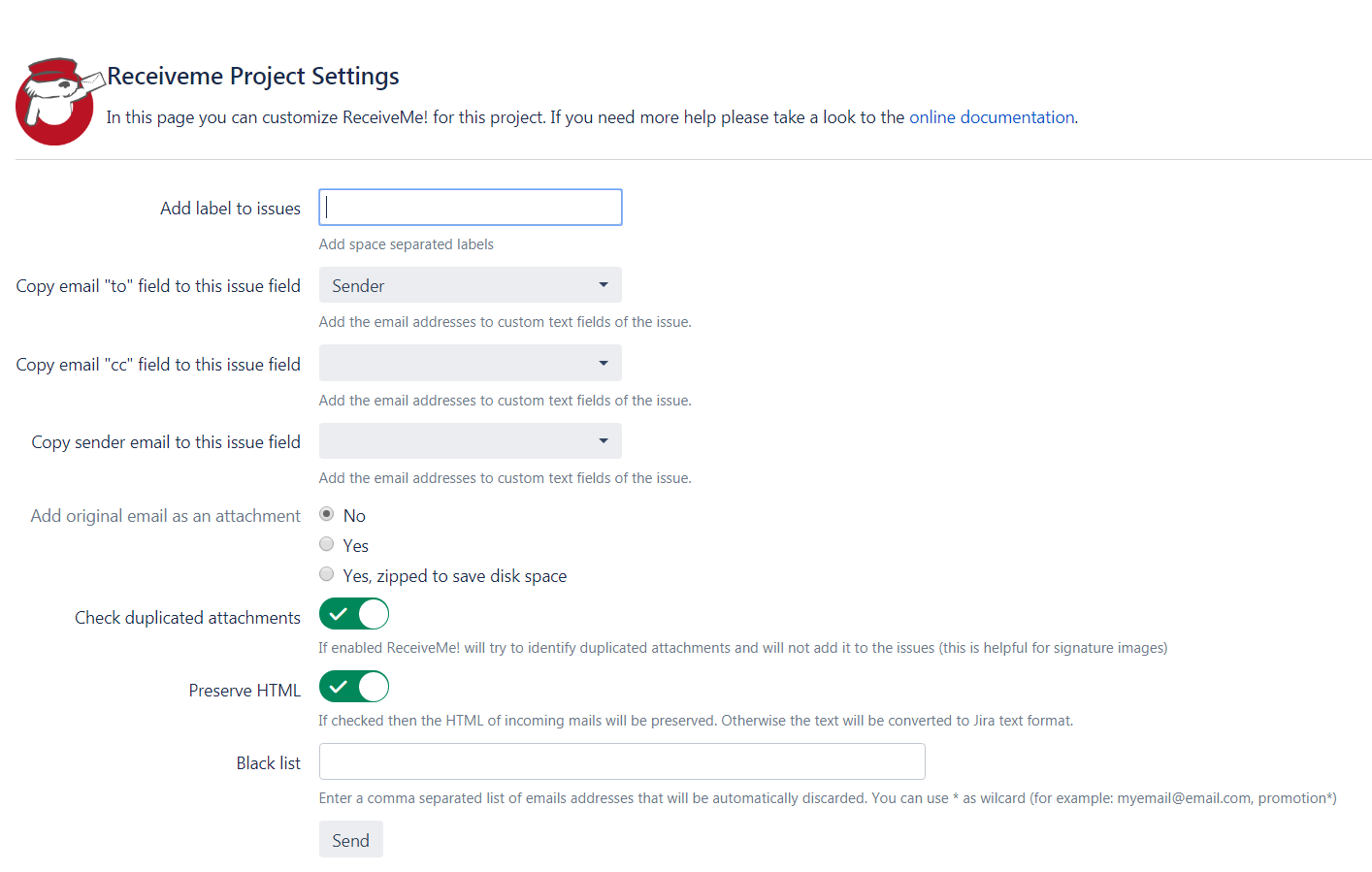Screen dimensions: 1372x872
Task: Click the Add label to issues label
Action: point(231,209)
